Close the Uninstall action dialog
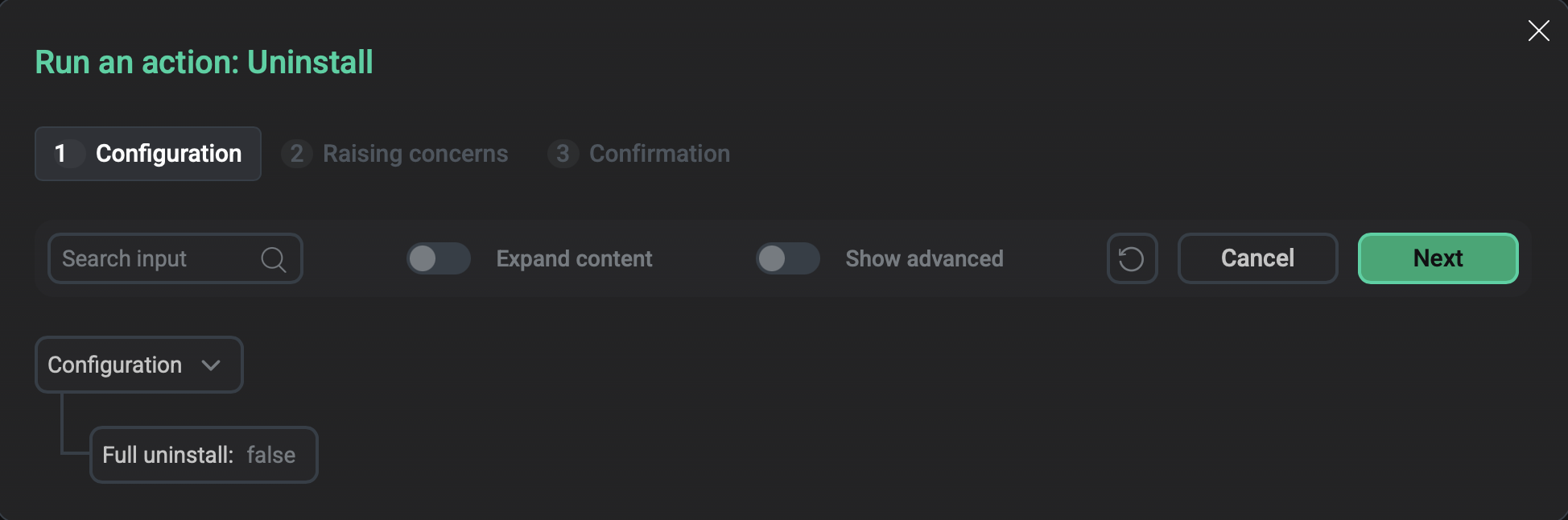1568x520 pixels. click(1538, 31)
